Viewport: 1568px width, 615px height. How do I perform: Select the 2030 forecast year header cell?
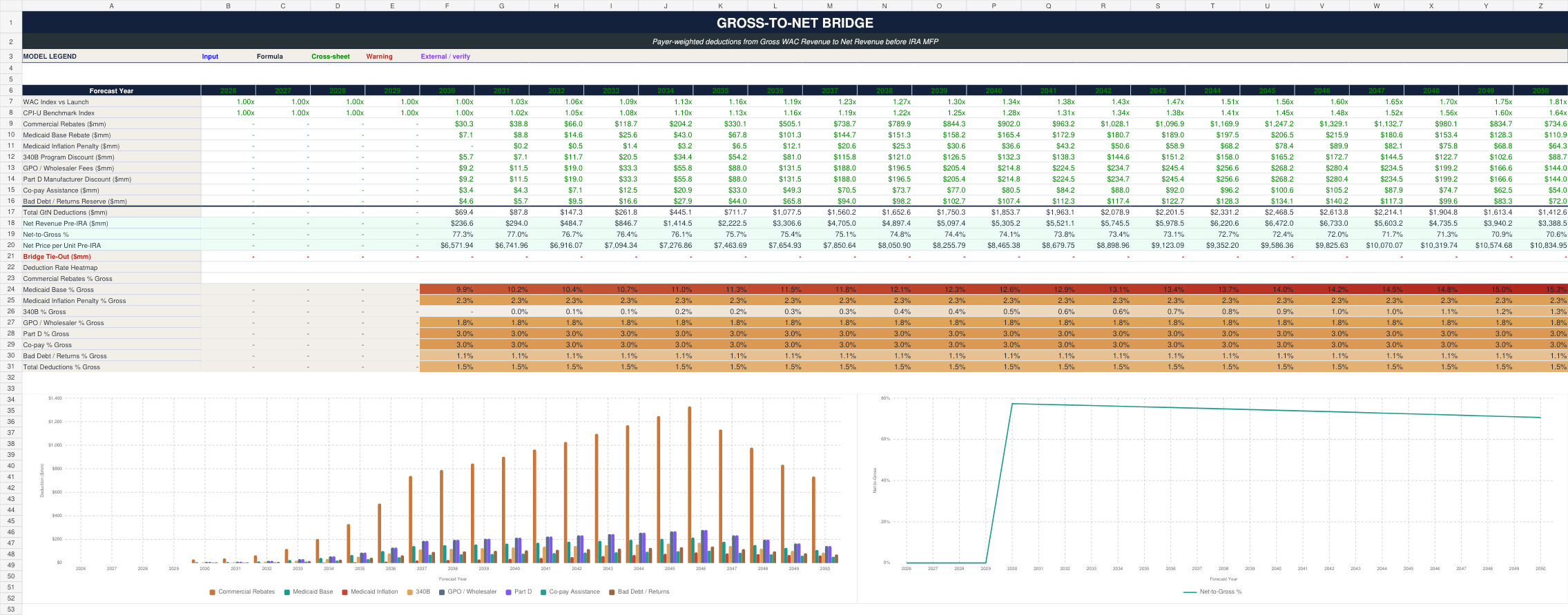447,90
